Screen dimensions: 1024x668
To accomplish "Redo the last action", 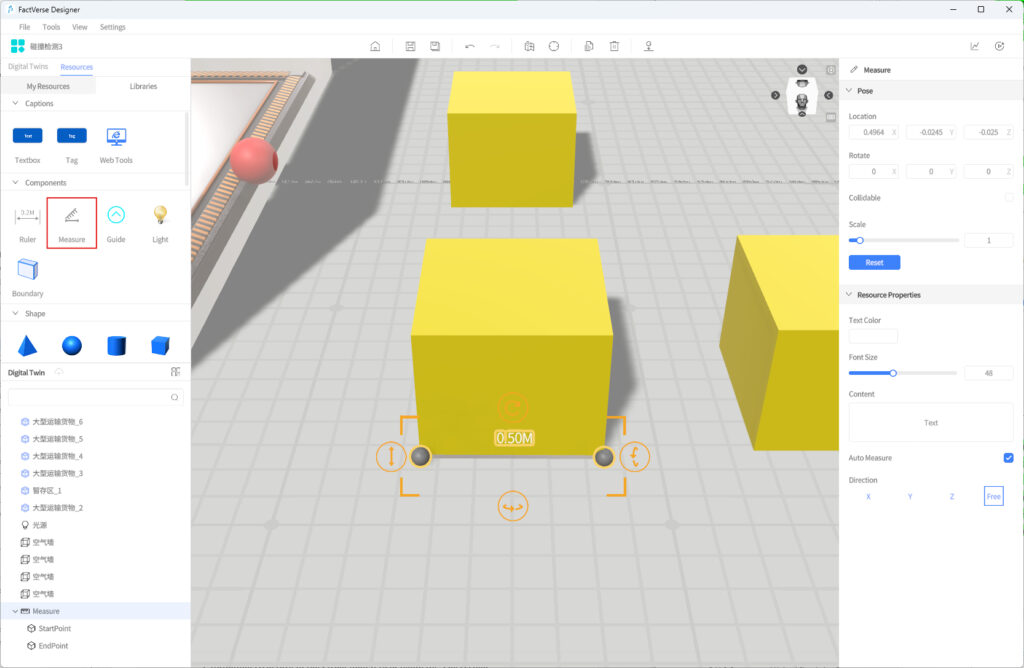I will point(494,46).
